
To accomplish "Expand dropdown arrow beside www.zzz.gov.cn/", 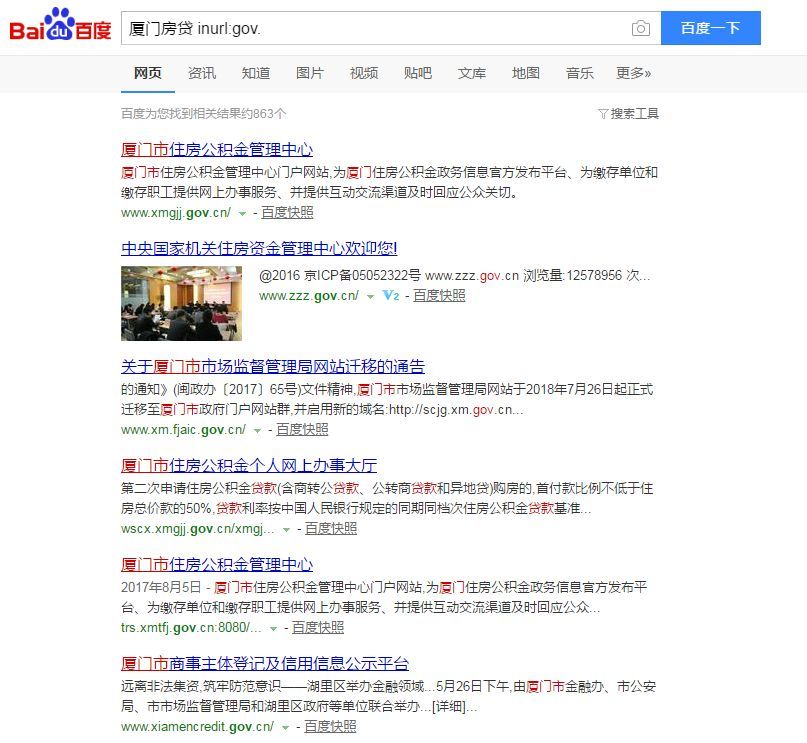I will pyautogui.click(x=370, y=297).
